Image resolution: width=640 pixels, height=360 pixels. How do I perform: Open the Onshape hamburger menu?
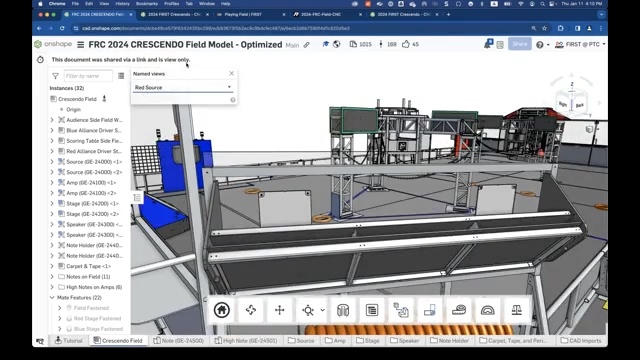[x=80, y=44]
